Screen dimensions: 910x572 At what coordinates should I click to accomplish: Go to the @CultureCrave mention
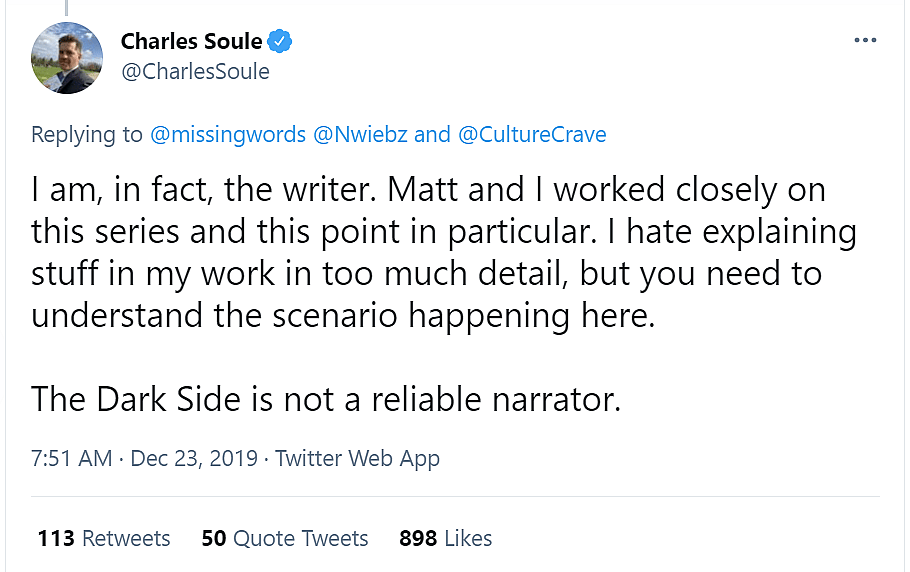532,134
